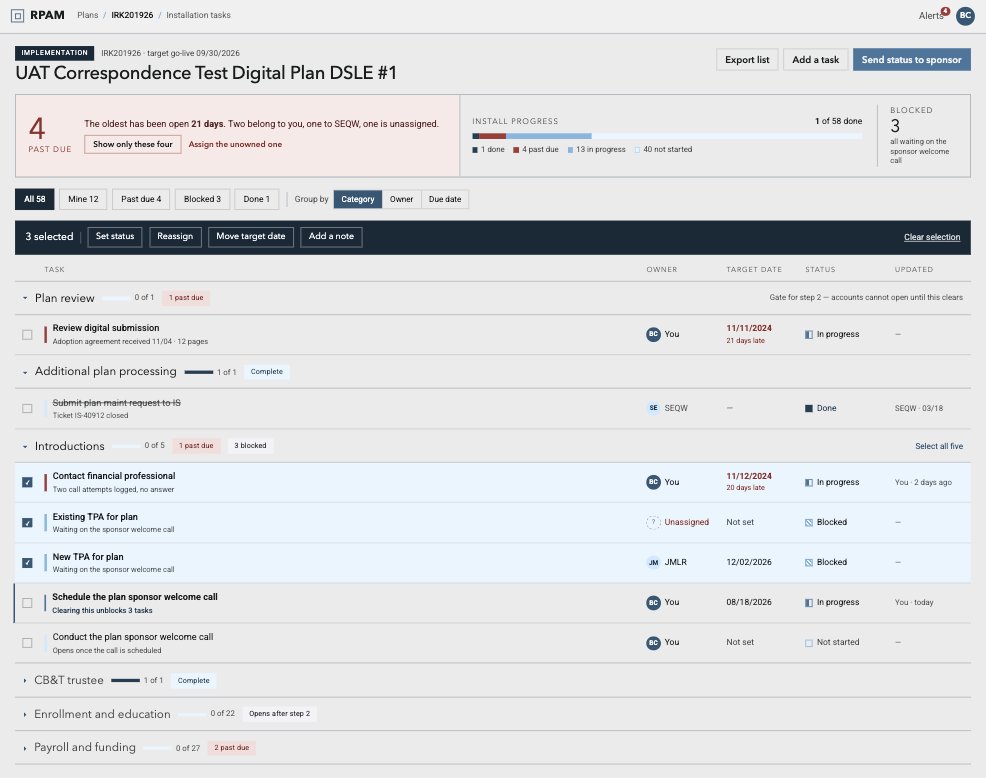Collapse the Introductions section
The image size is (986, 778).
pyautogui.click(x=25, y=447)
